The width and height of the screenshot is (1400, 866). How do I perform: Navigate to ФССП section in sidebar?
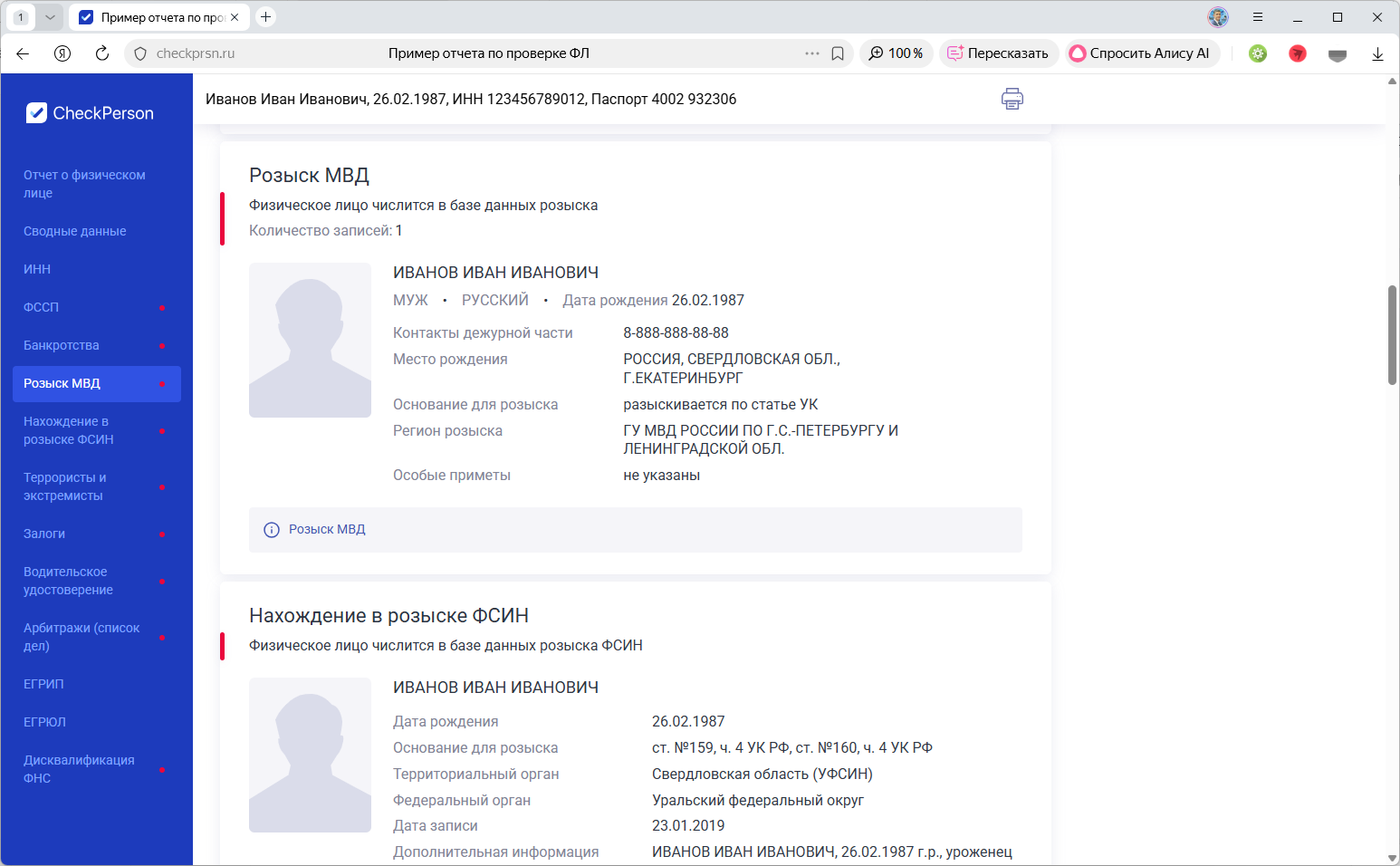(x=41, y=307)
